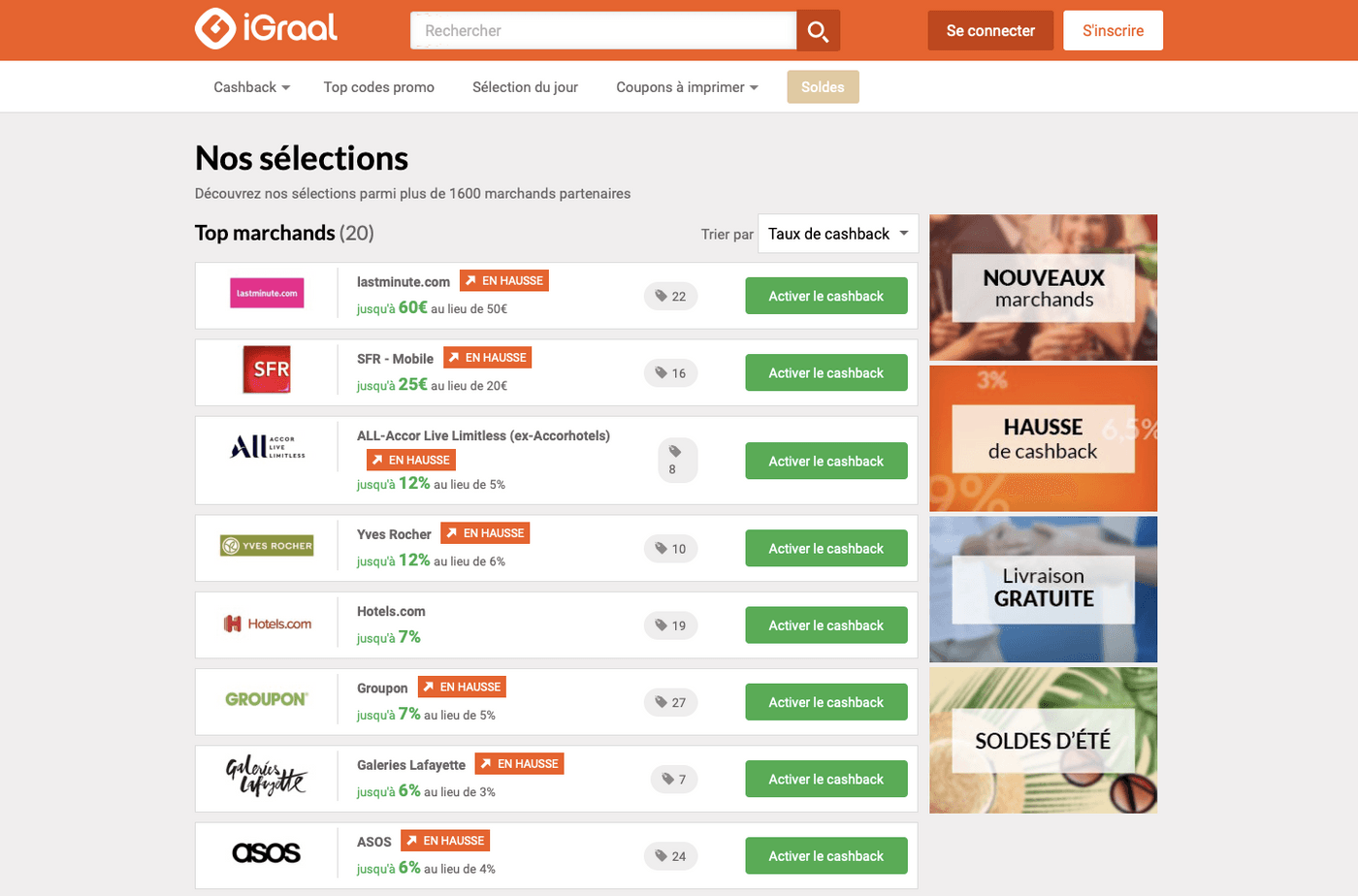Screen dimensions: 1358x896
Task: Activate cashback for ASOS
Action: point(826,856)
